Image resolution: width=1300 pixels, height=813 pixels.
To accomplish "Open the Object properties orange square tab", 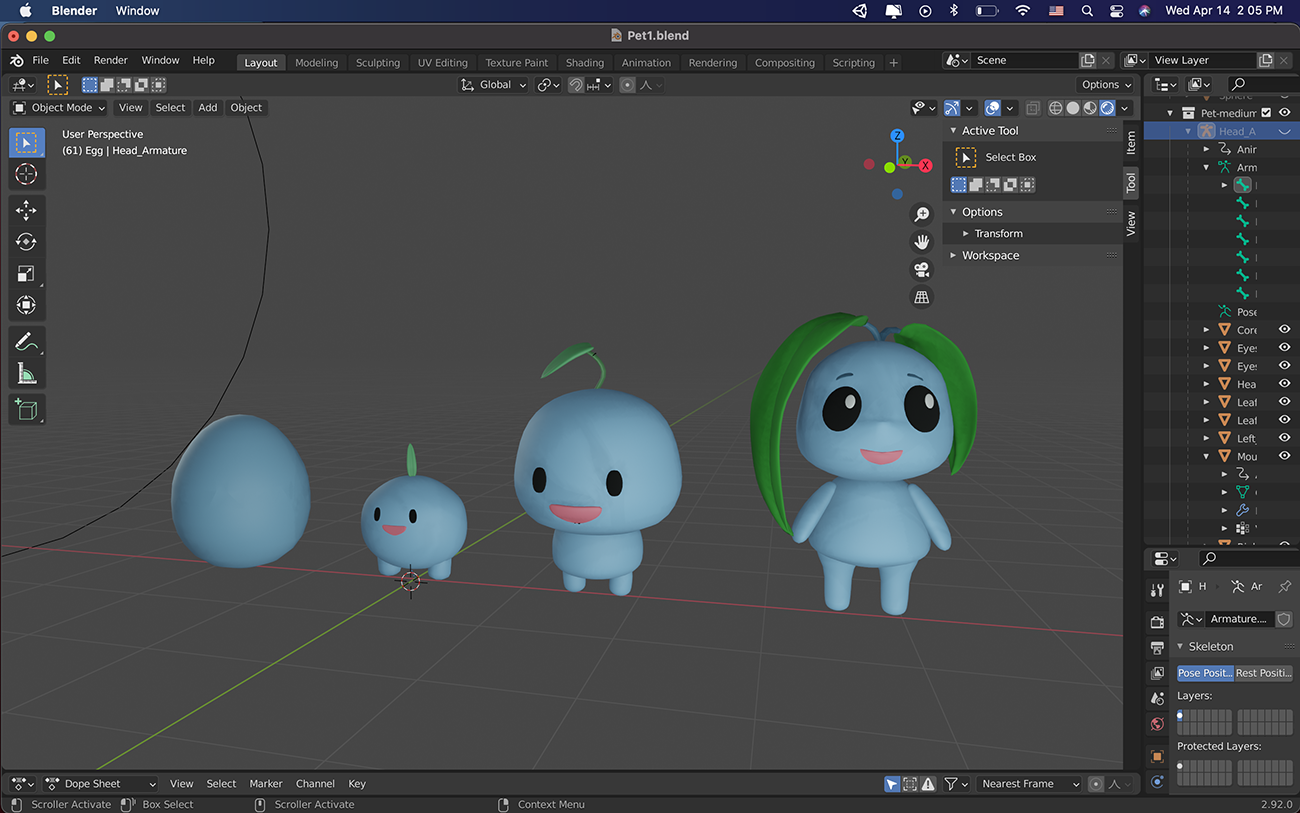I will tap(1157, 756).
